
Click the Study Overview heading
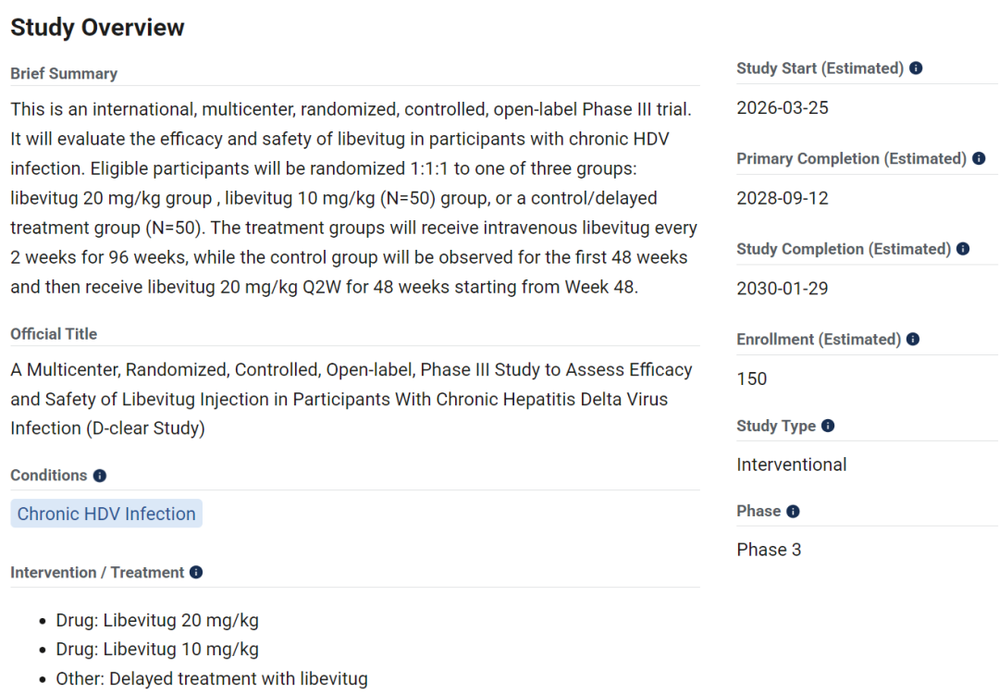[97, 28]
